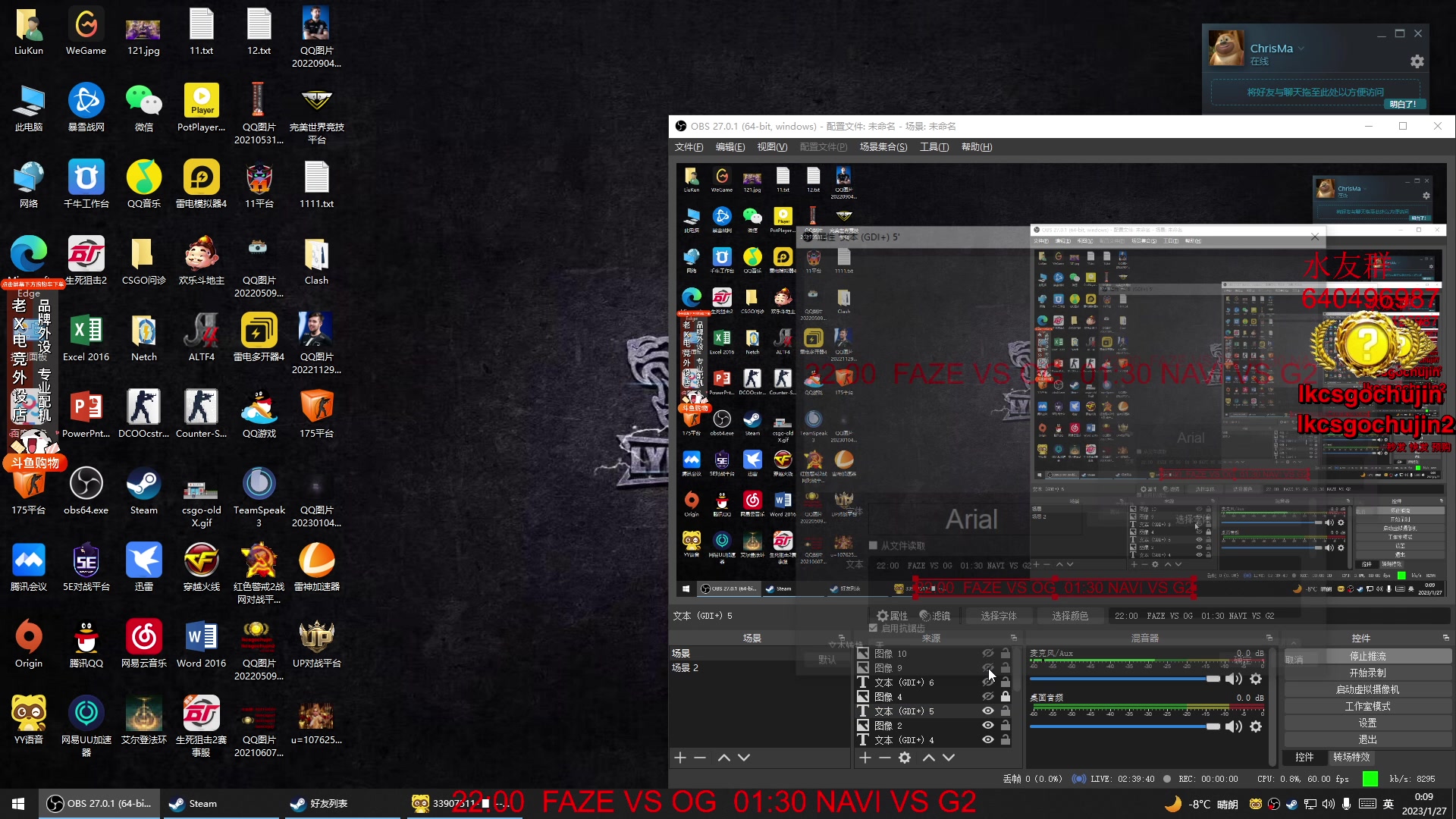Mute the 桌面音频 audio channel

(x=1234, y=726)
